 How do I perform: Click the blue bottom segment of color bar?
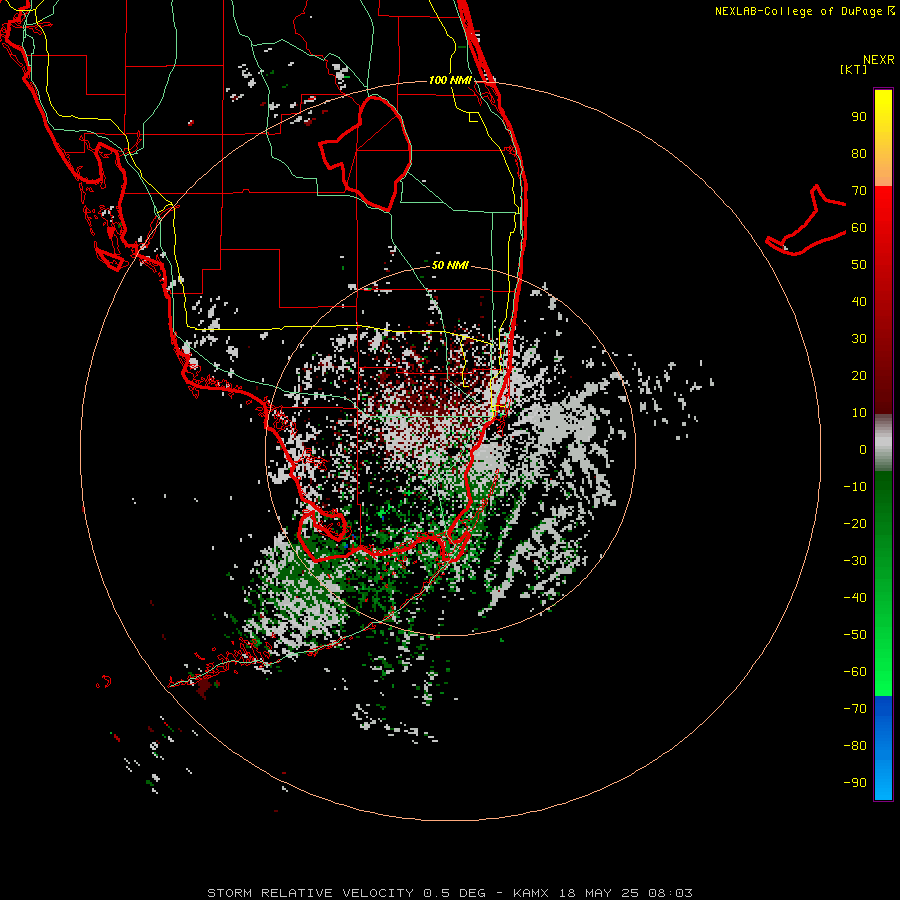883,748
